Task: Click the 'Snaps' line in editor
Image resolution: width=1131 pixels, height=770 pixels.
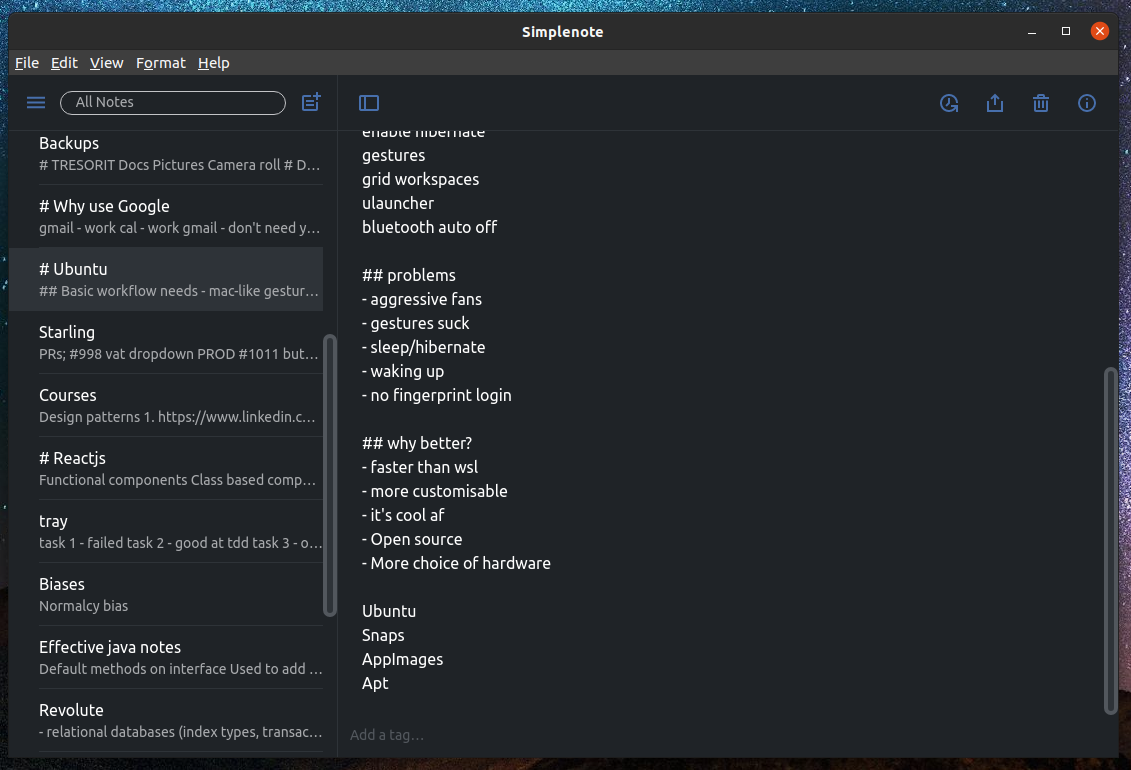Action: click(383, 635)
